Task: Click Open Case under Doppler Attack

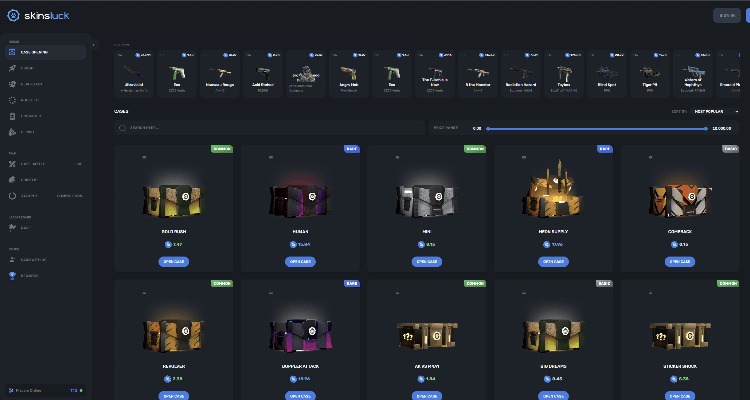Action: 300,396
